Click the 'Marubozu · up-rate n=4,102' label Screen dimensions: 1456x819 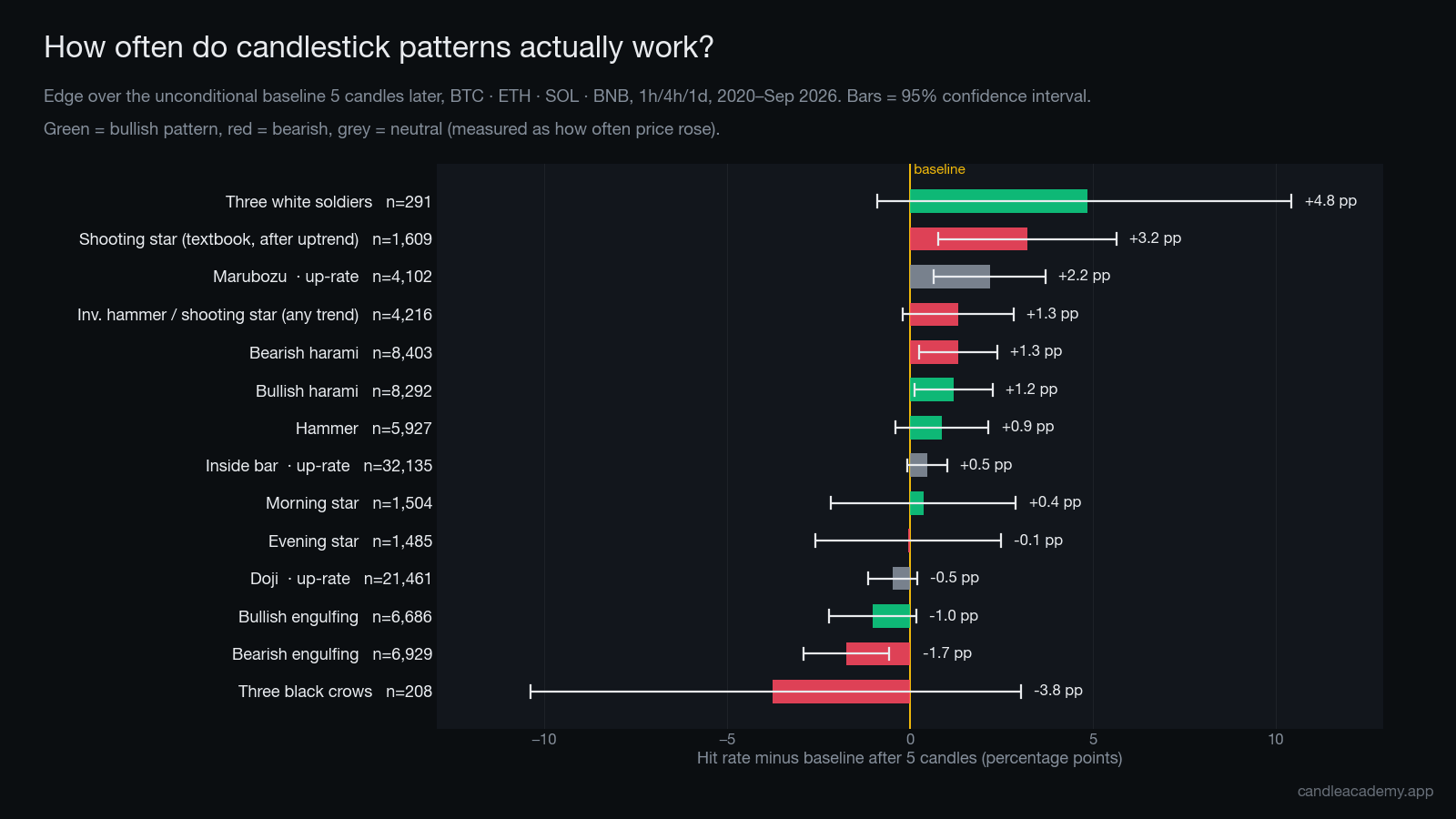[x=322, y=277]
